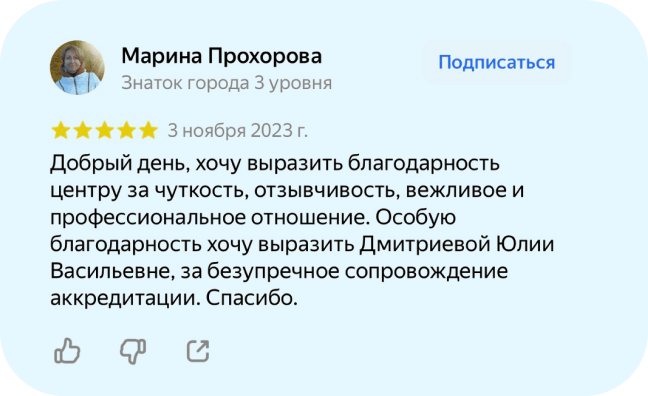This screenshot has height=396, width=648.
Task: Open Марина Прохорова's profile photo
Action: pos(77,67)
